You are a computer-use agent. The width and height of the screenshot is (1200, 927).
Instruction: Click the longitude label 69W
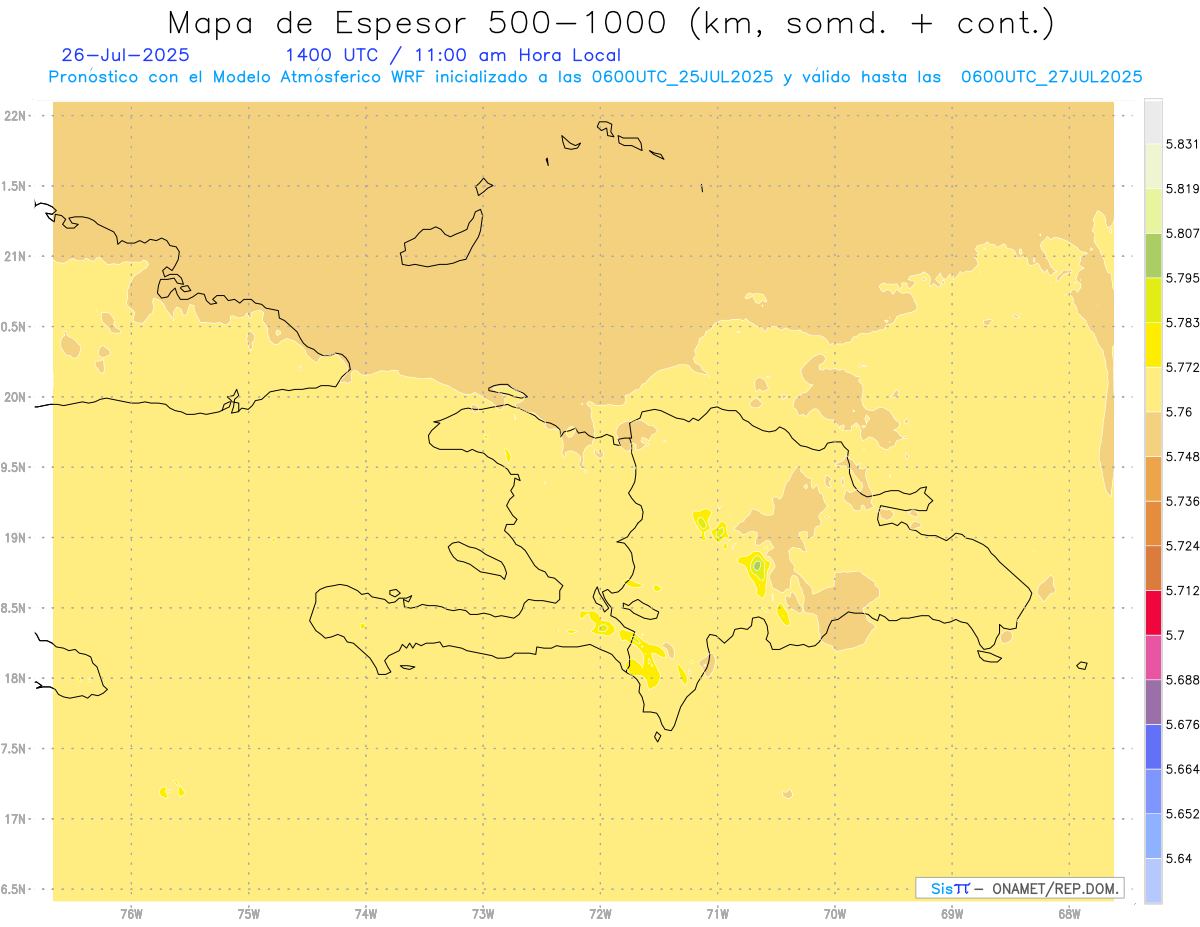coord(952,913)
